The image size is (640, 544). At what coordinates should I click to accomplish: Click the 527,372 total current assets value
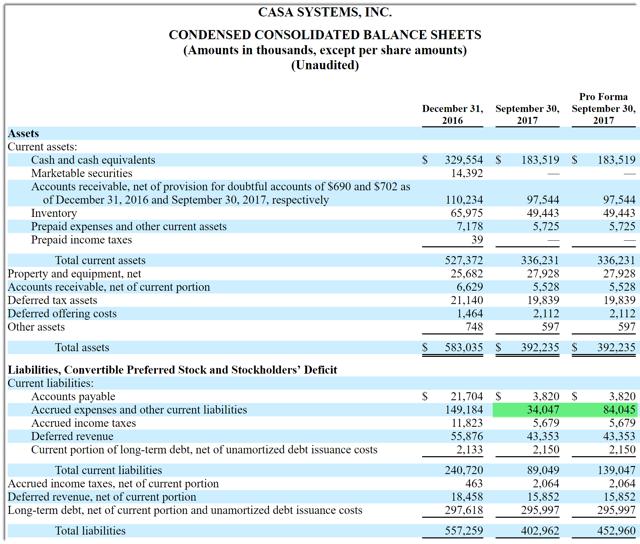tap(464, 260)
